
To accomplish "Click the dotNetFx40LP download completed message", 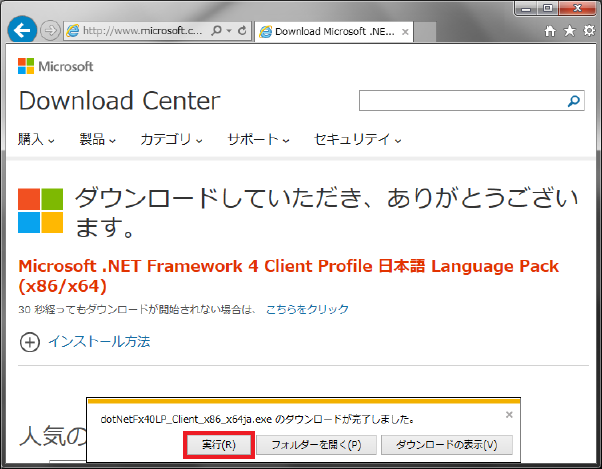I will pyautogui.click(x=257, y=419).
